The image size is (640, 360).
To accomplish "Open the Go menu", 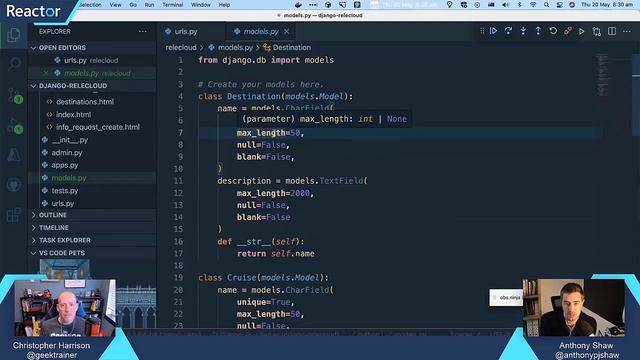I will [133, 5].
